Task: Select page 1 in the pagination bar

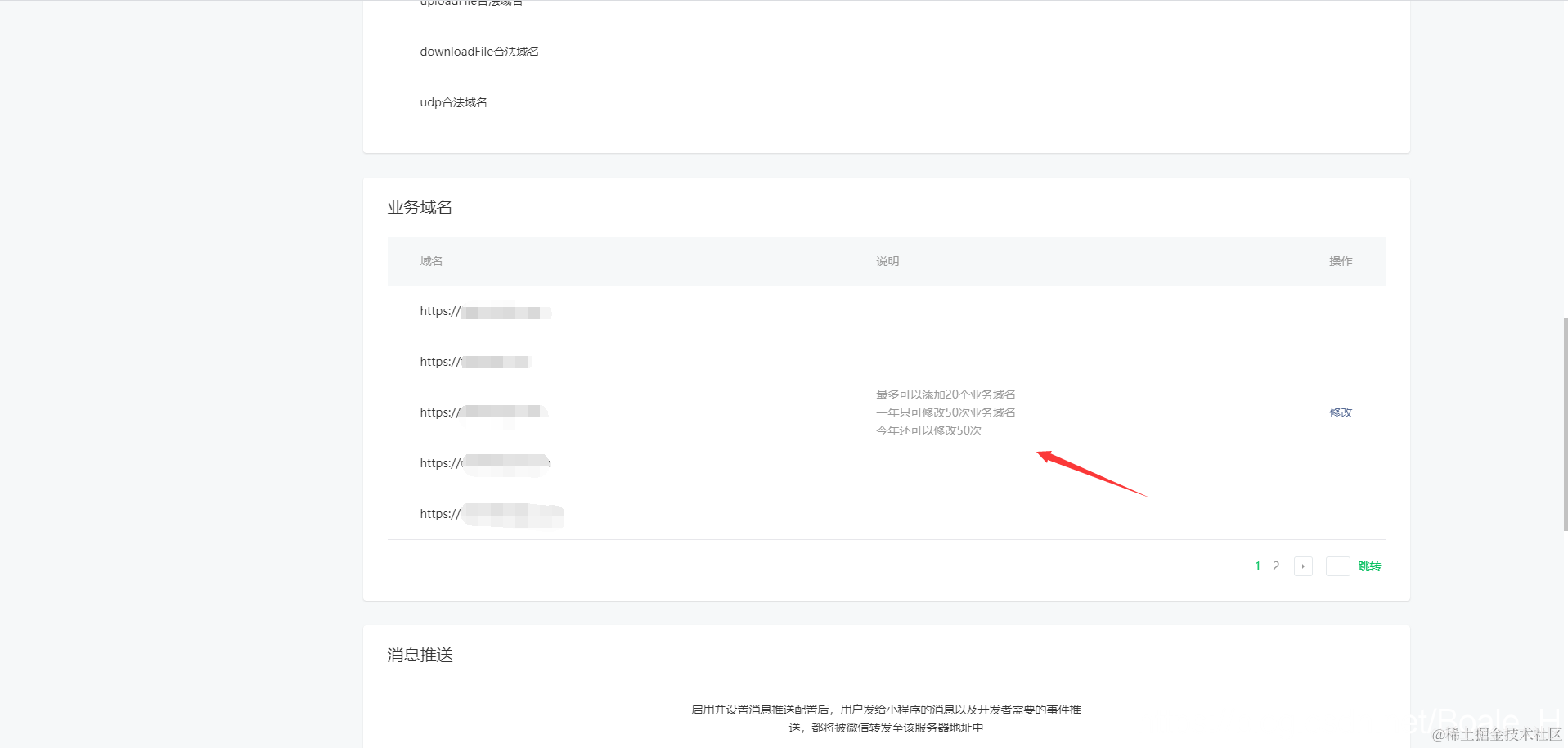Action: (1257, 566)
